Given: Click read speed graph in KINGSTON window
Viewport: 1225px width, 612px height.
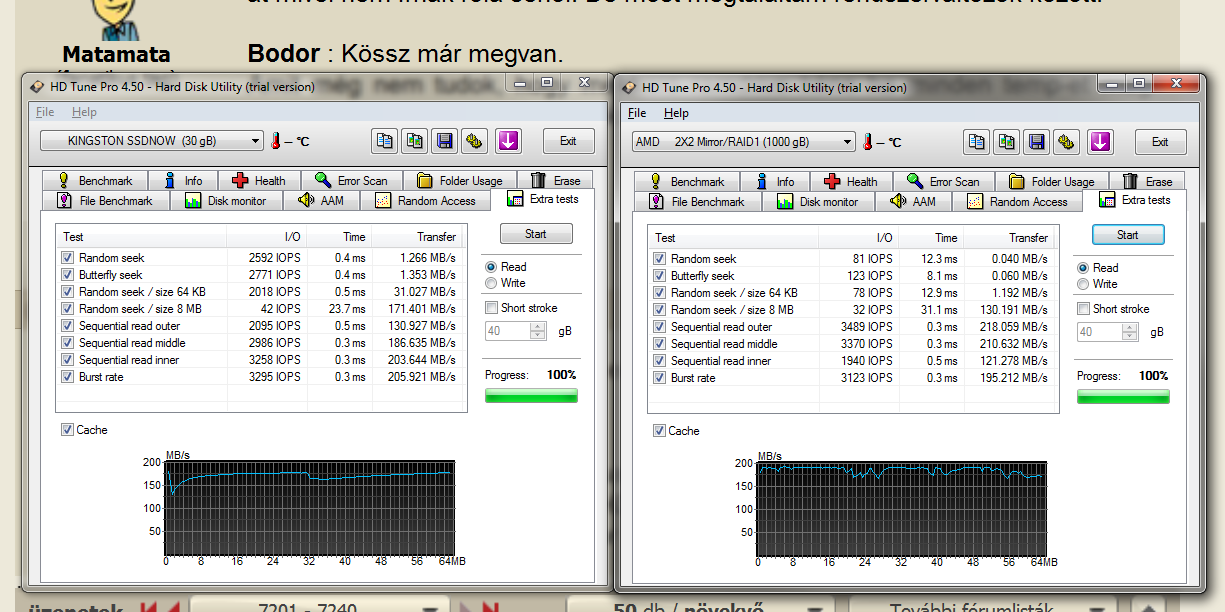Looking at the screenshot, I should tap(309, 507).
